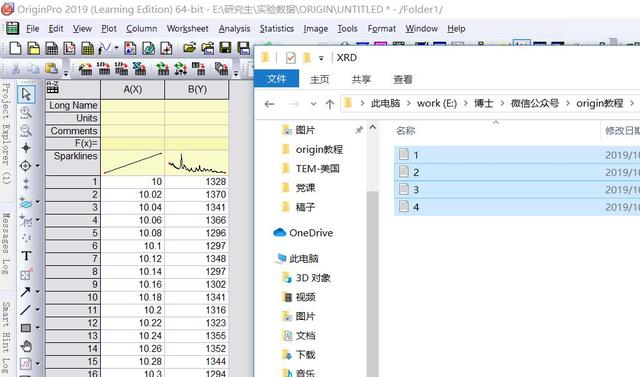Screen dimensions: 640x377
Task: Click the New Project toolbar icon
Action: point(15,48)
